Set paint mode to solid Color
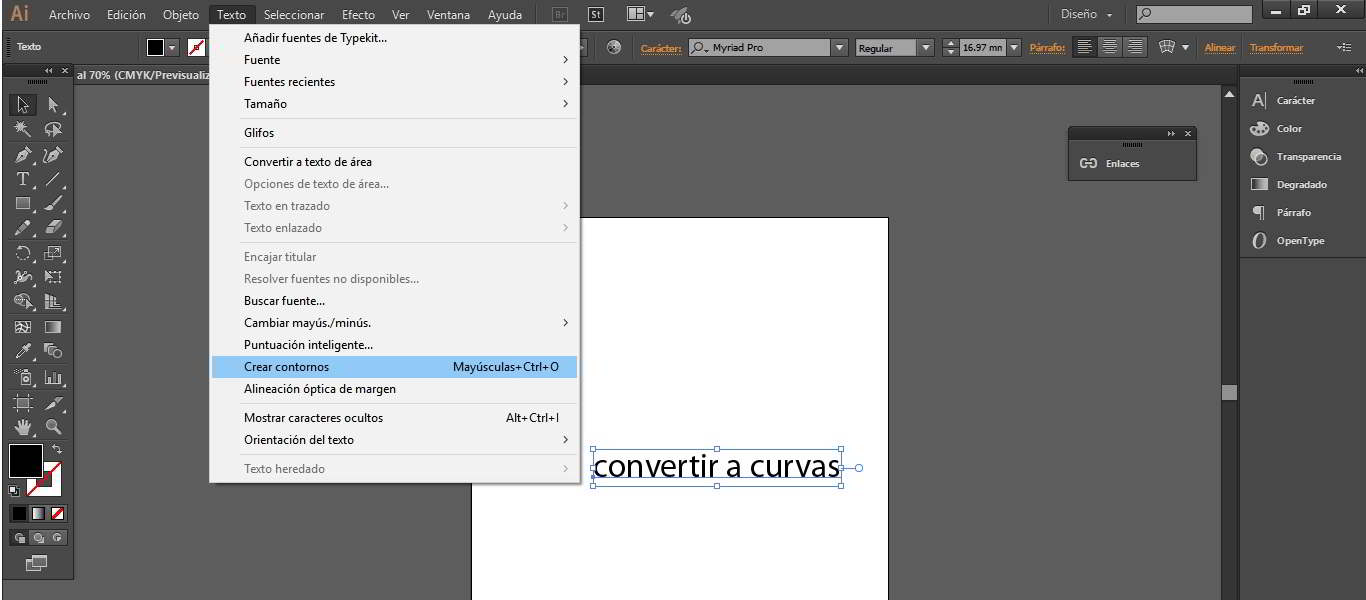The height and width of the screenshot is (600, 1366). [x=19, y=513]
